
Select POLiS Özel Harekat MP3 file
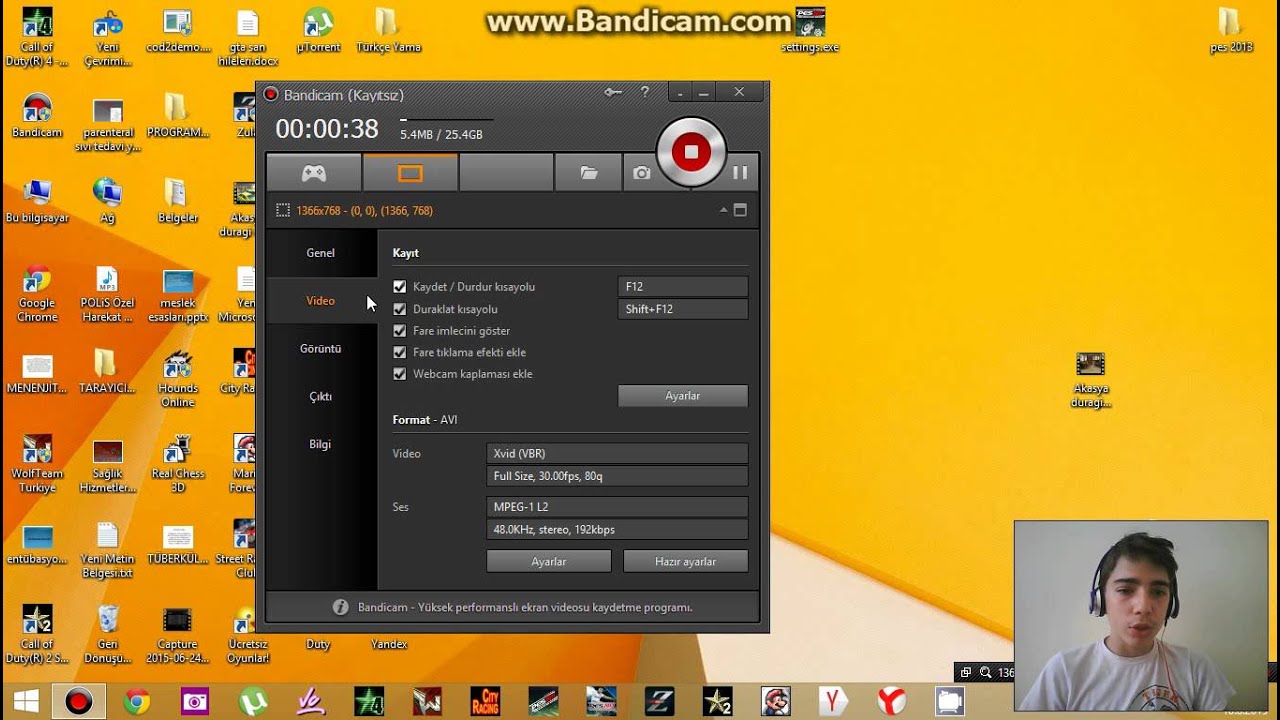107,294
